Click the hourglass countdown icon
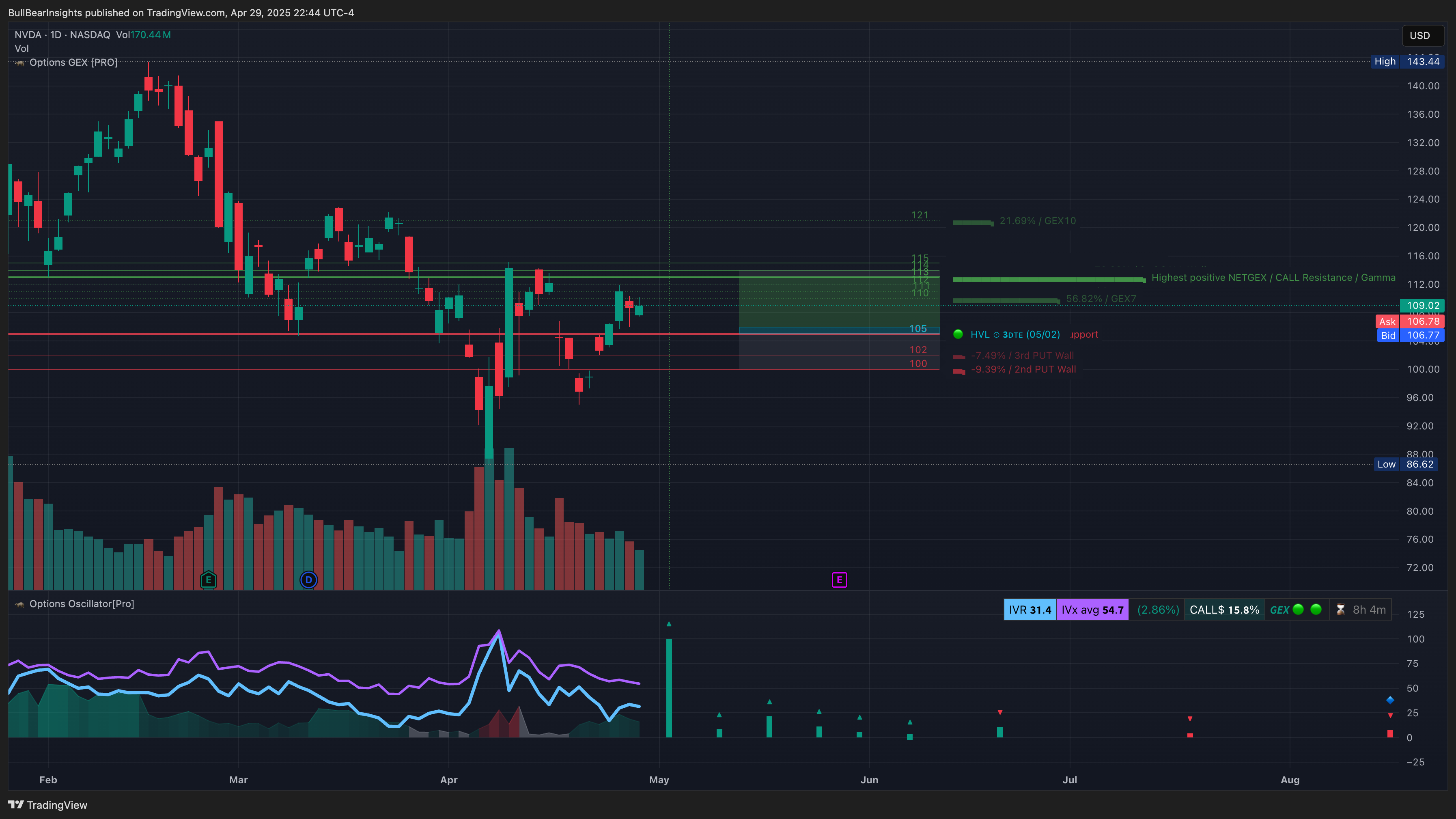1456x819 pixels. tap(1340, 610)
